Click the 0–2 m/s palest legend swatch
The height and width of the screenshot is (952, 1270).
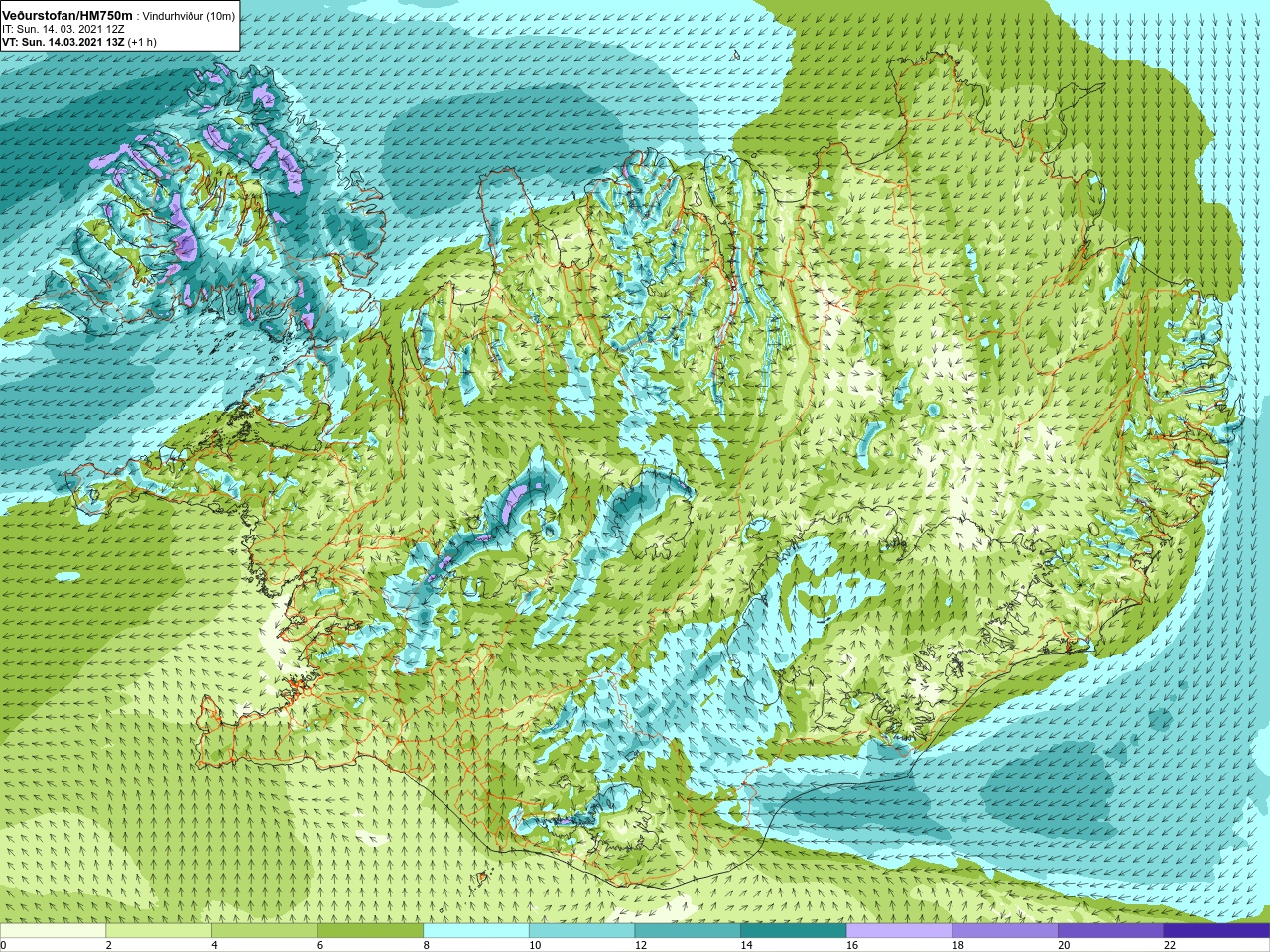[x=53, y=931]
